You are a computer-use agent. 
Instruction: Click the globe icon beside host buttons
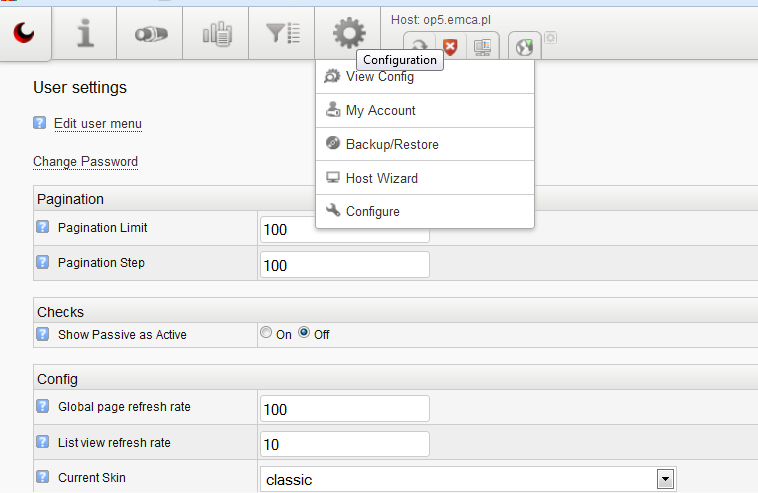tap(524, 46)
